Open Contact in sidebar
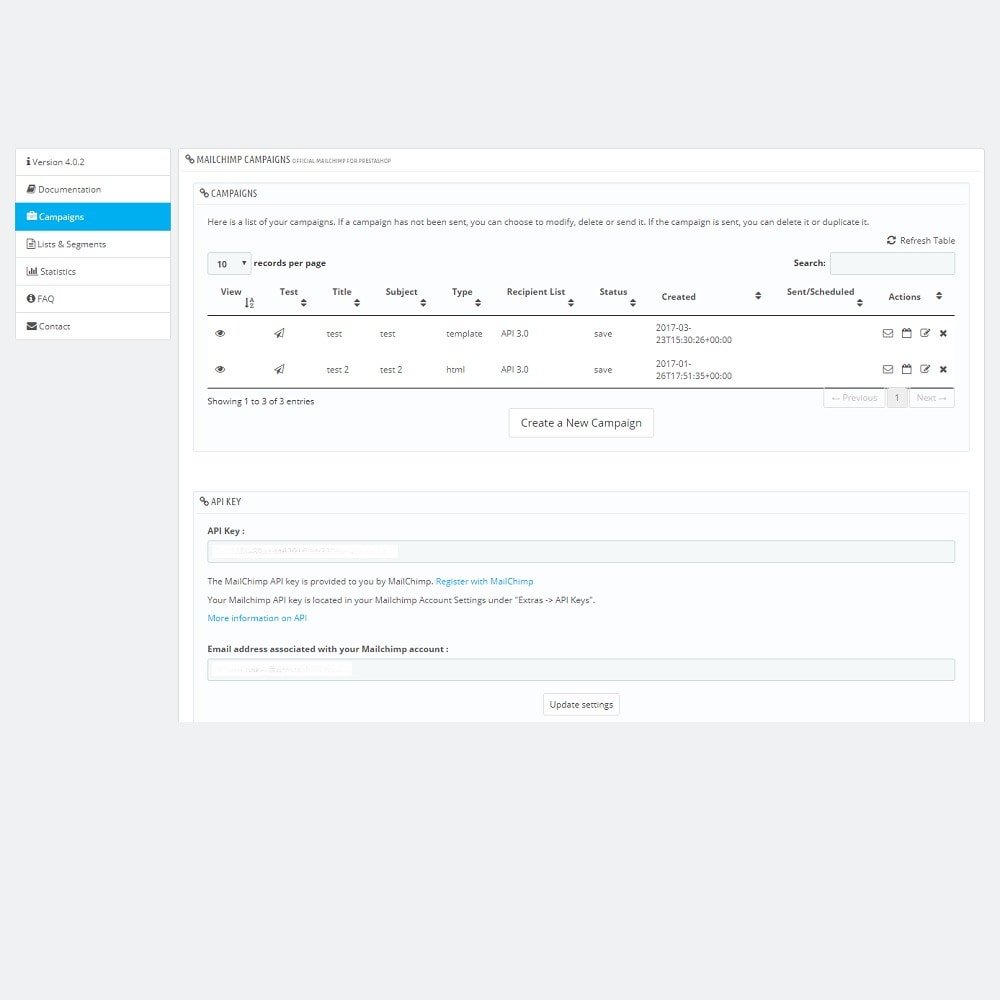The height and width of the screenshot is (1000, 1000). (x=92, y=326)
